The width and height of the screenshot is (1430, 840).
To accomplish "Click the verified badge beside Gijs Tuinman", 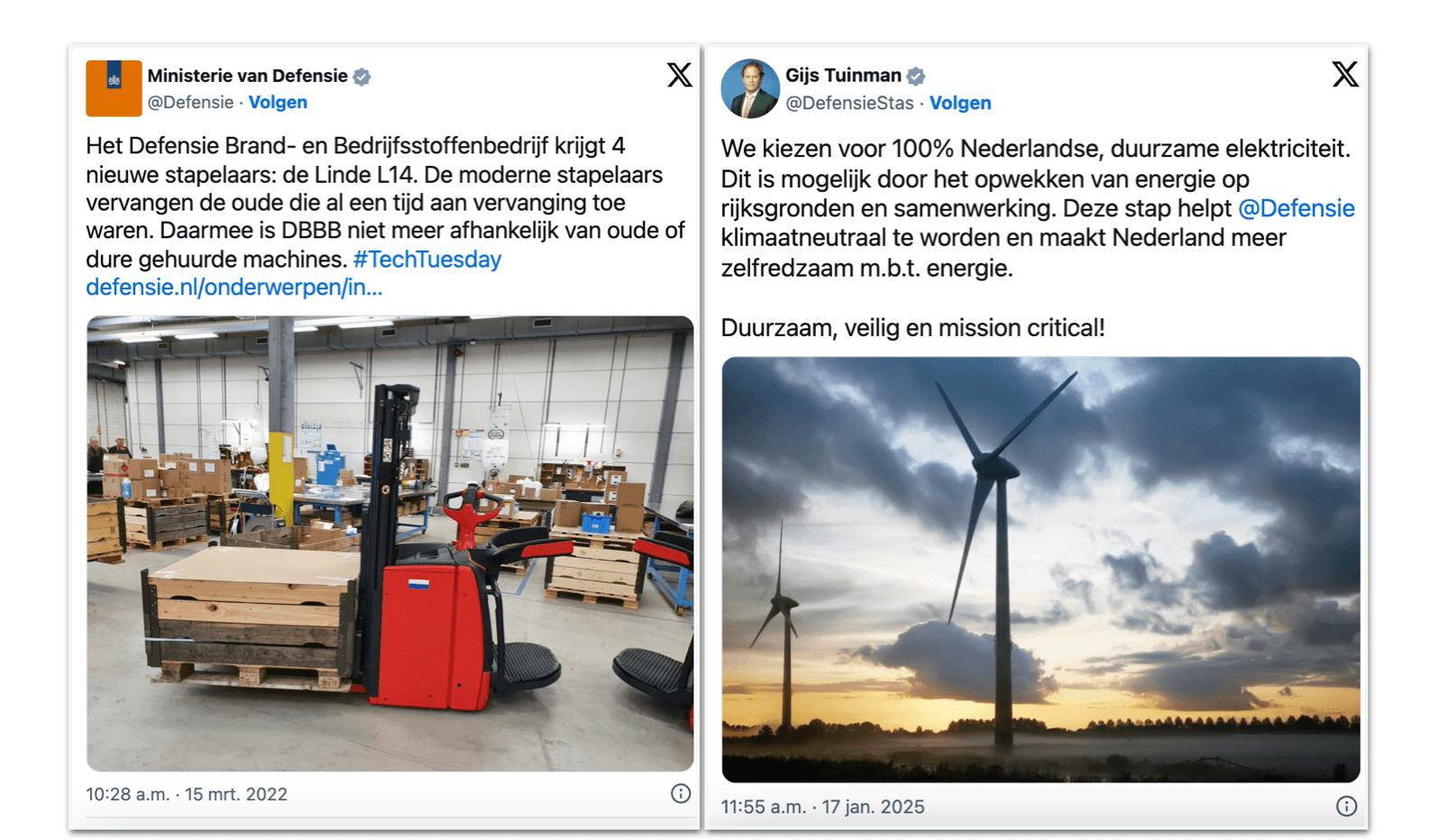I will (915, 76).
